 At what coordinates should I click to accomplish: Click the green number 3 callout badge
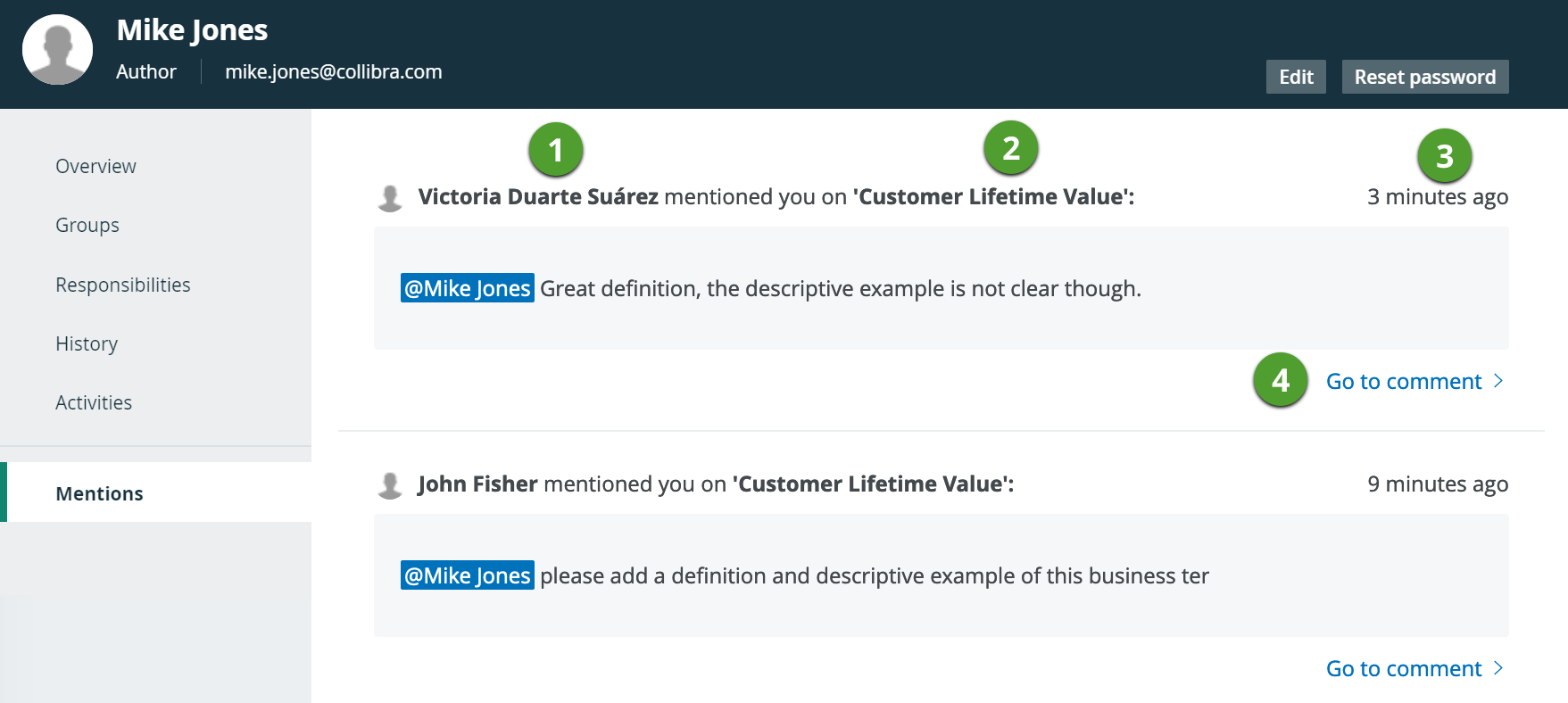click(x=1444, y=156)
